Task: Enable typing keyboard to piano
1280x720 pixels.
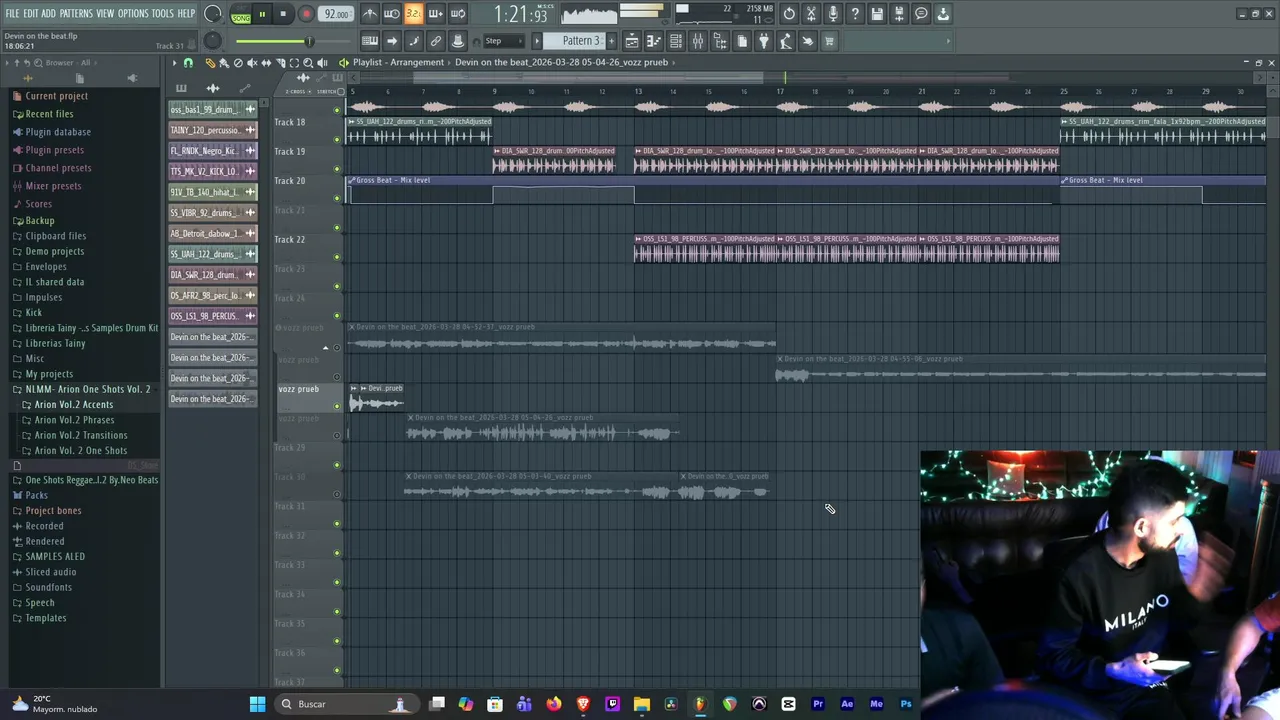Action: click(x=370, y=41)
